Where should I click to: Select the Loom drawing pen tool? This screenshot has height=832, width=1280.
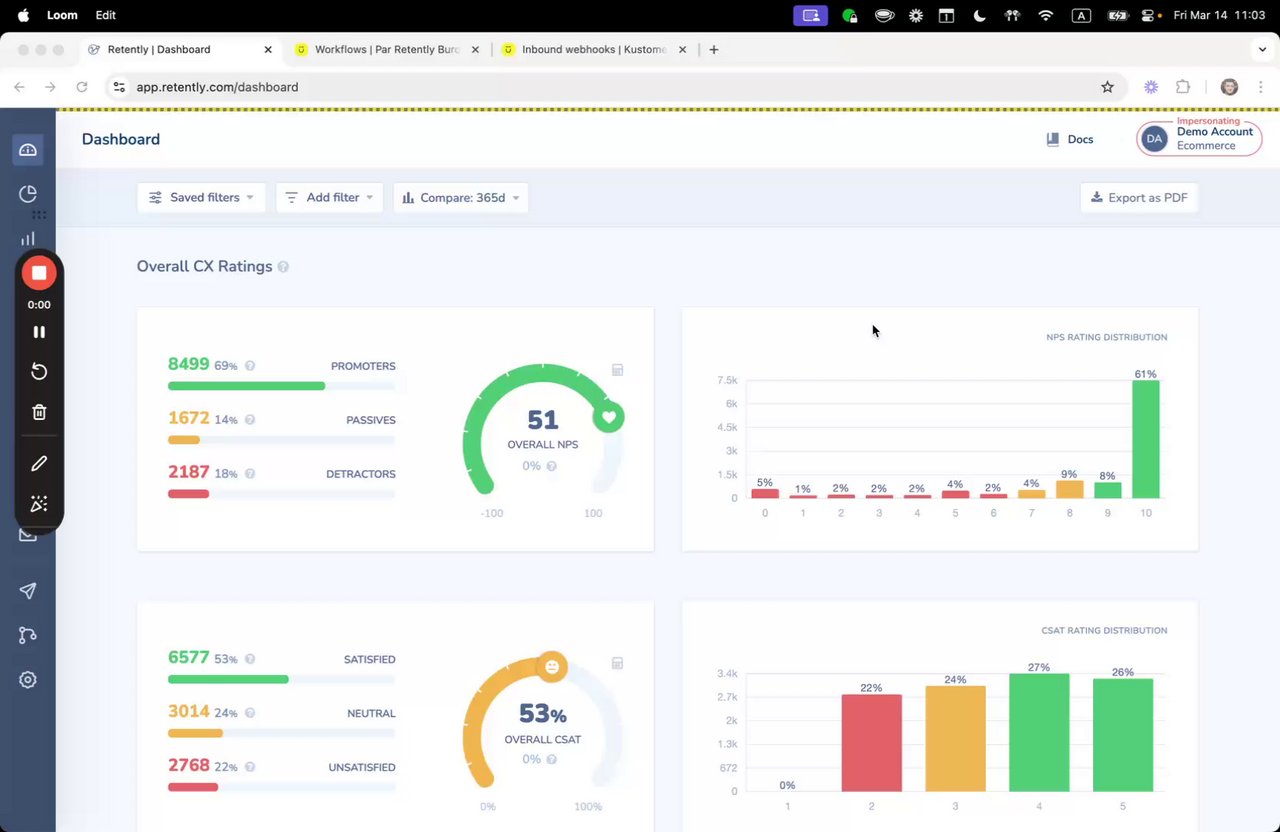tap(39, 464)
